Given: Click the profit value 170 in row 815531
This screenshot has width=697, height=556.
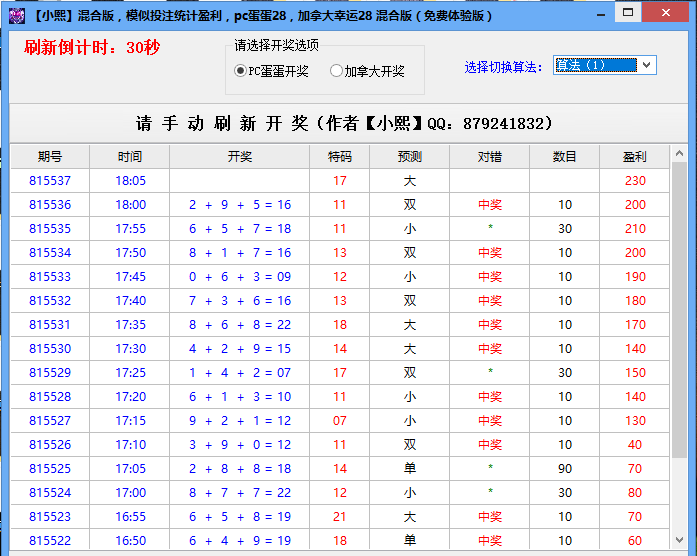Looking at the screenshot, I should point(635,325).
